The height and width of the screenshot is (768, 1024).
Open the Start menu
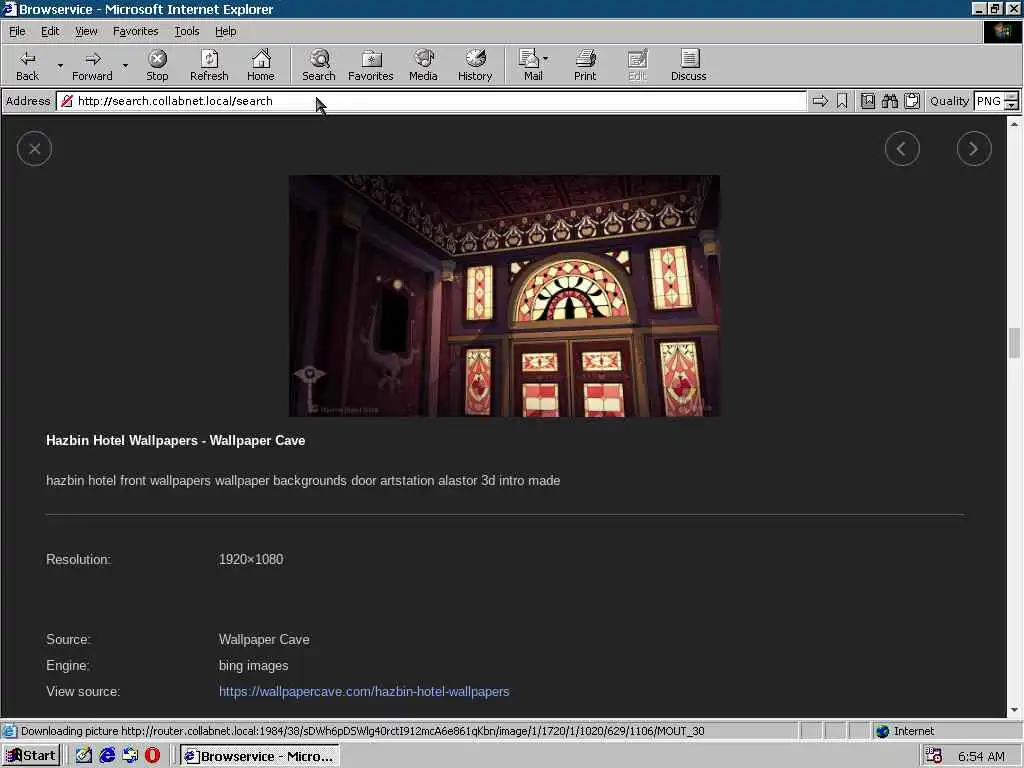(x=31, y=756)
